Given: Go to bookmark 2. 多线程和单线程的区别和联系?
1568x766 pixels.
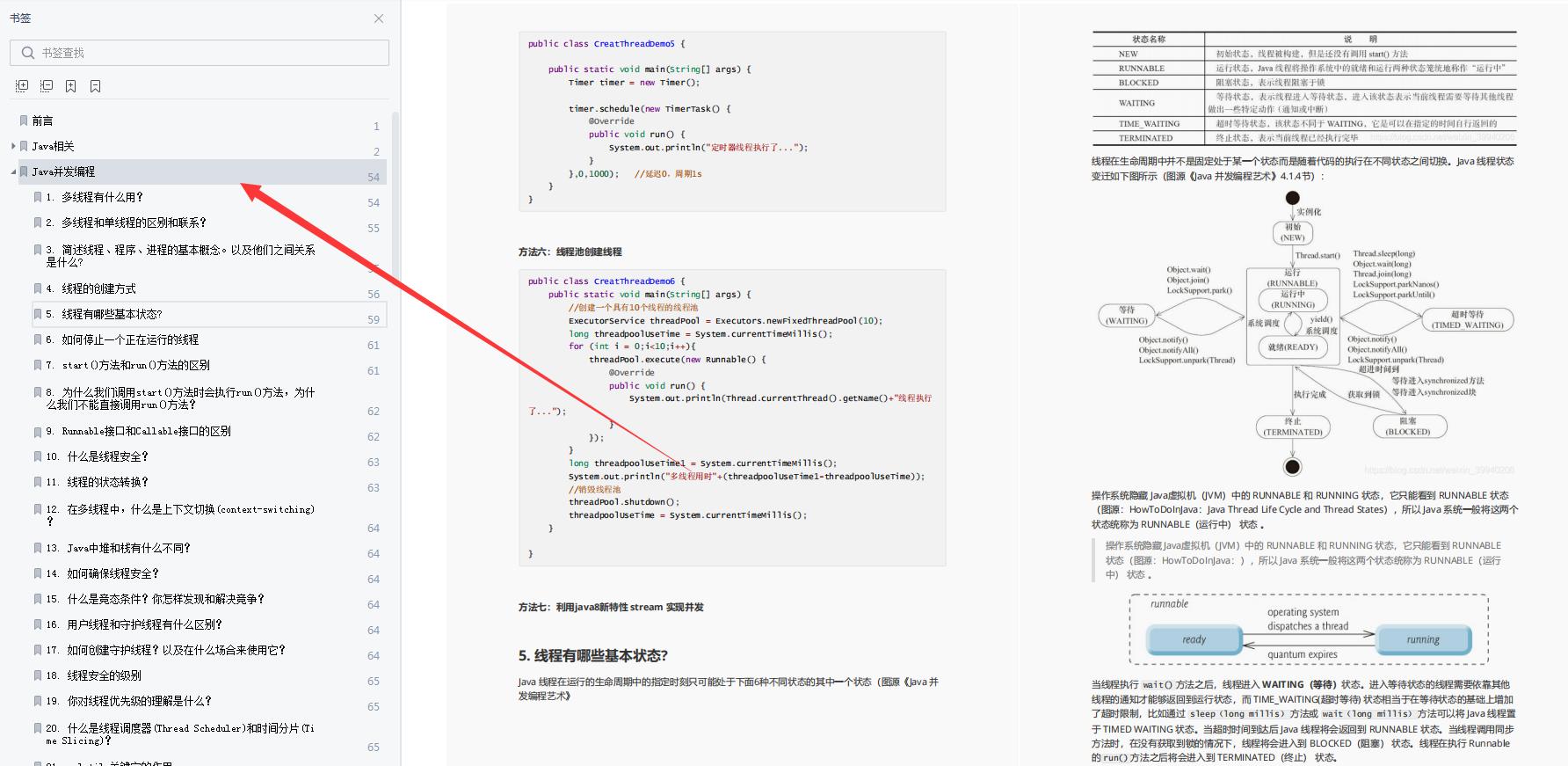Looking at the screenshot, I should (x=127, y=223).
